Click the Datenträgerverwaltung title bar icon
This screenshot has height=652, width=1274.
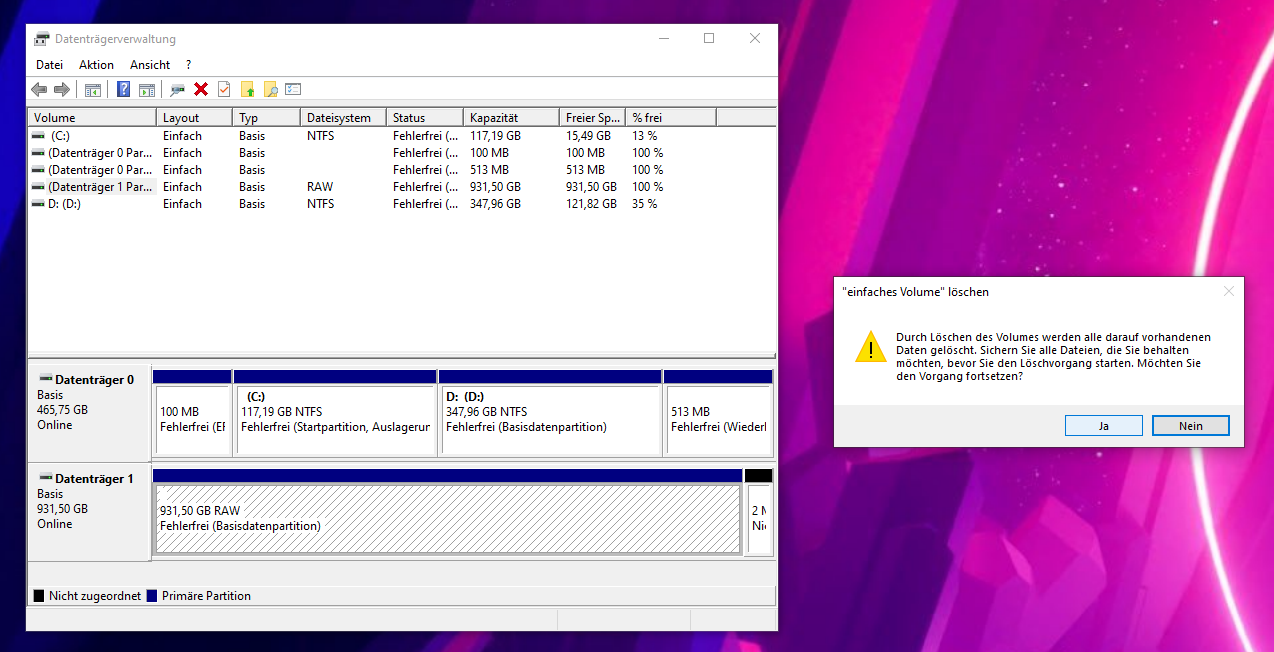41,39
